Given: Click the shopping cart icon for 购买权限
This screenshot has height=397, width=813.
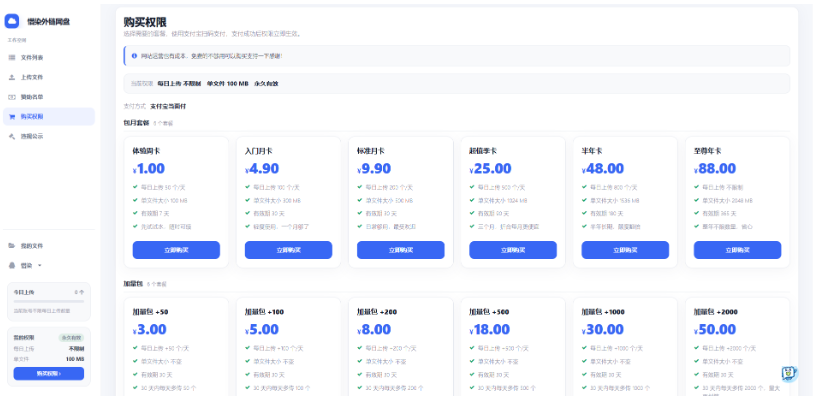Looking at the screenshot, I should coord(11,117).
